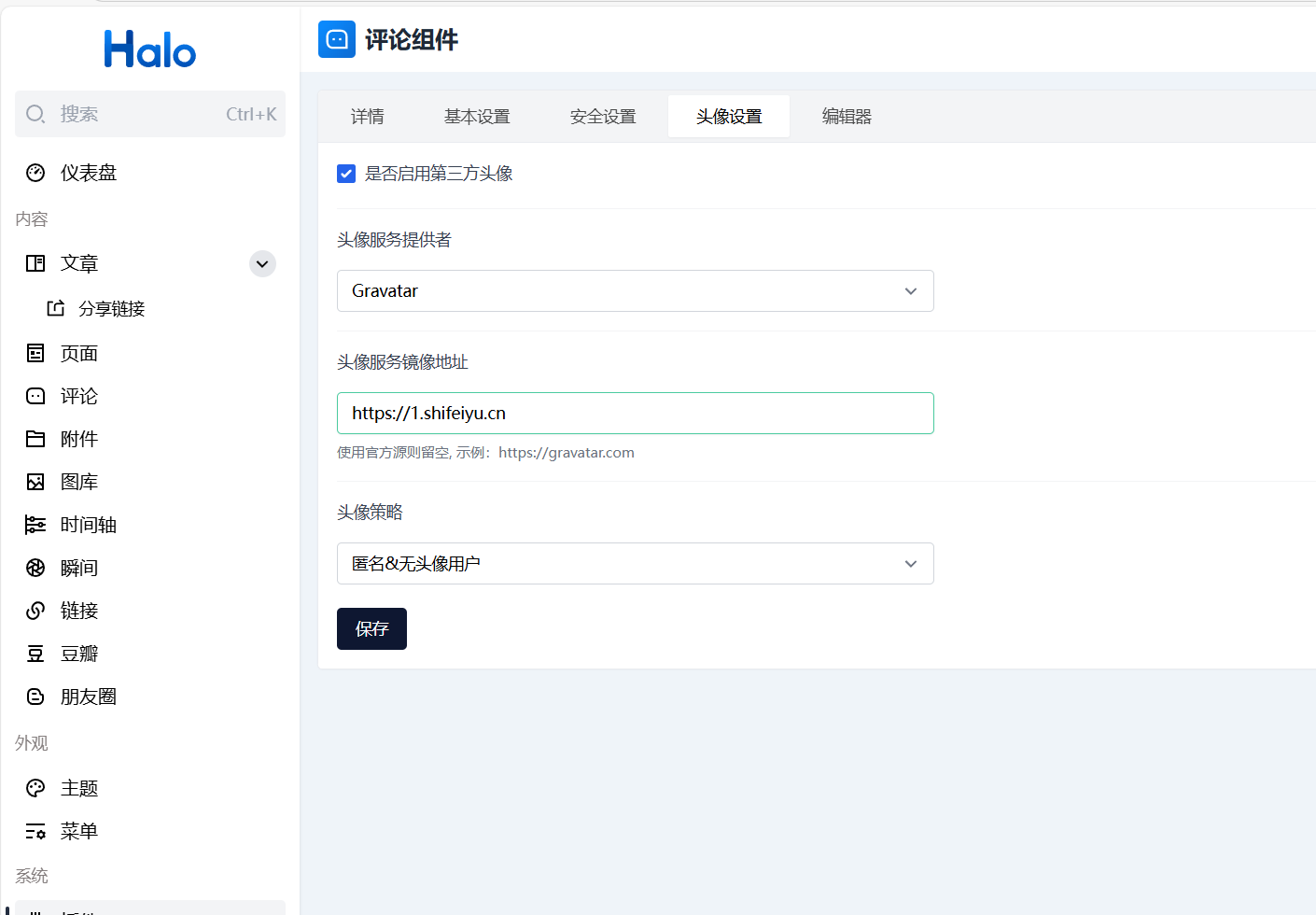Click the 瞬间 moments aperture icon
The width and height of the screenshot is (1316, 915).
tap(35, 568)
